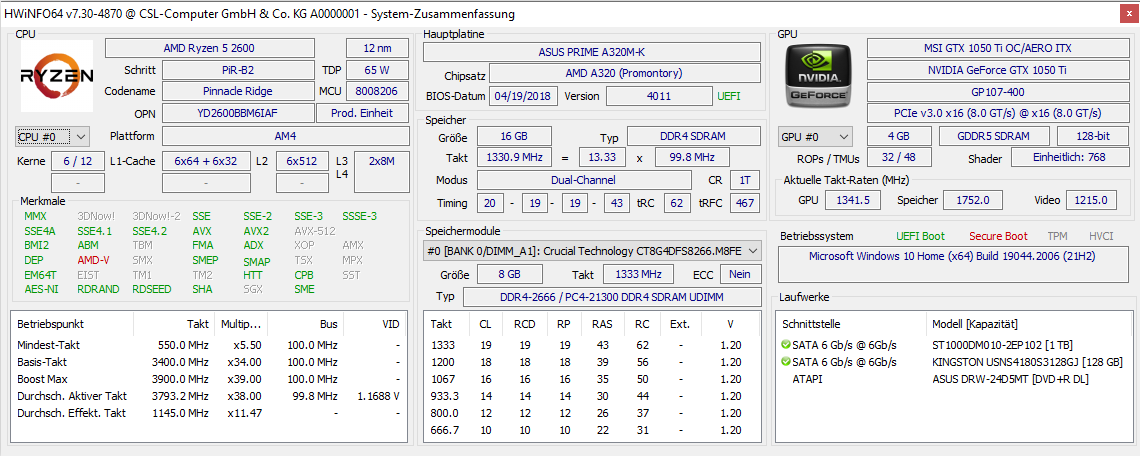Click the Ryzen CPU logo

click(57, 76)
